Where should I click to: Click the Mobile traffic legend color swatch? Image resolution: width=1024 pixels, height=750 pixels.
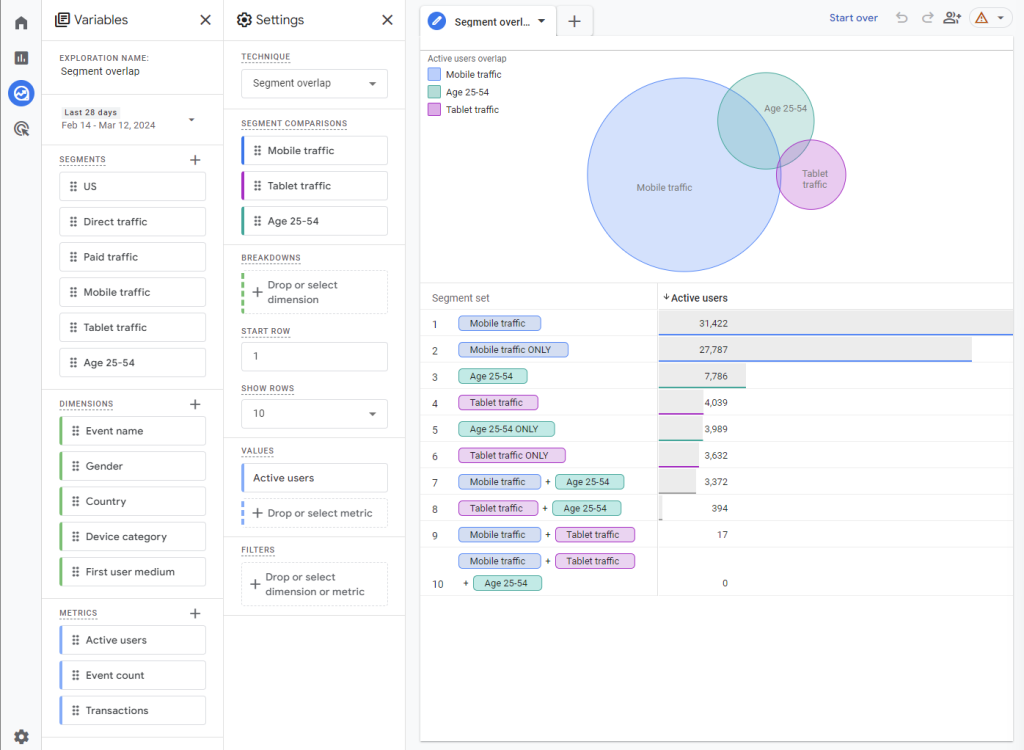coord(434,74)
